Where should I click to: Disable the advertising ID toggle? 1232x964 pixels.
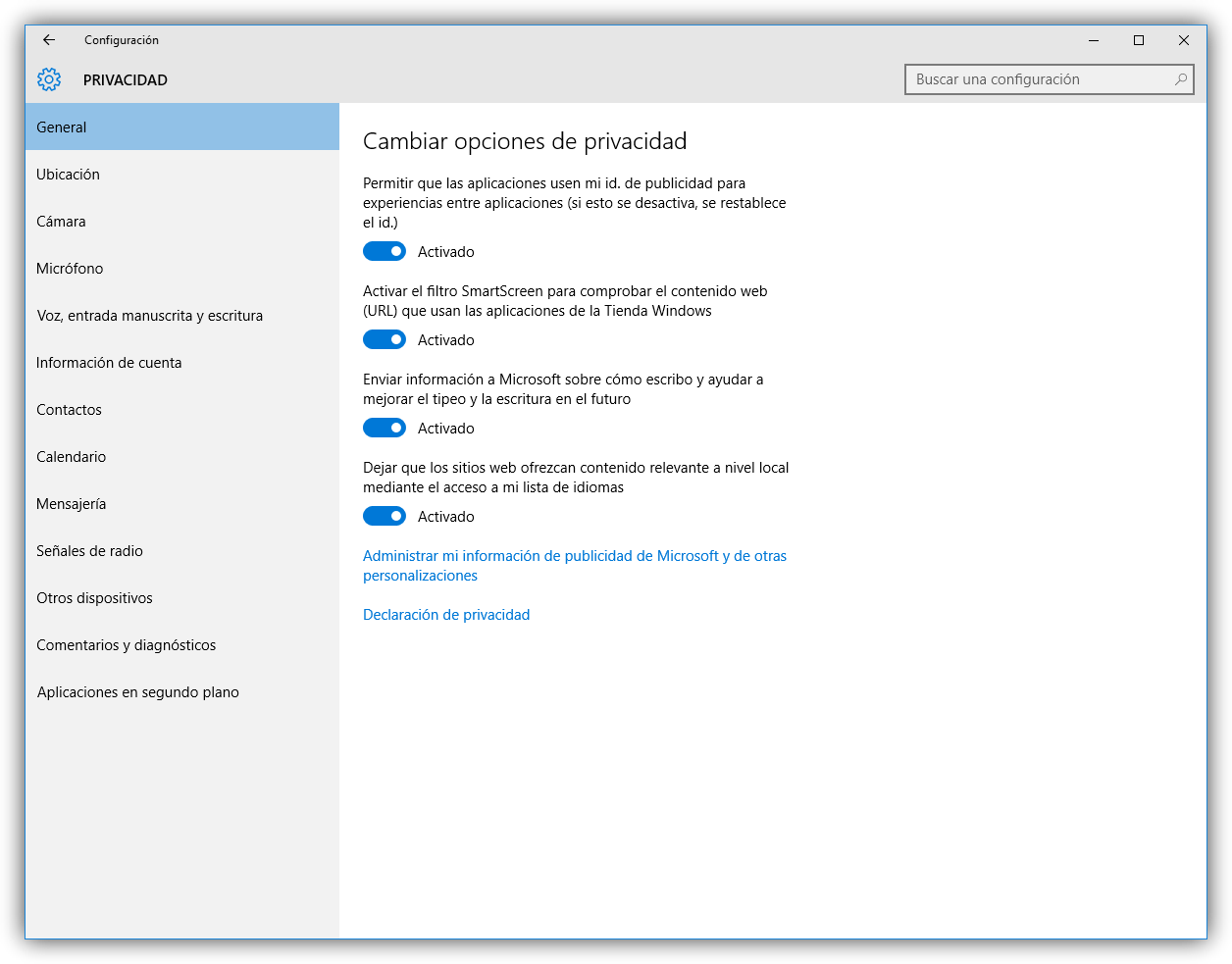(384, 251)
